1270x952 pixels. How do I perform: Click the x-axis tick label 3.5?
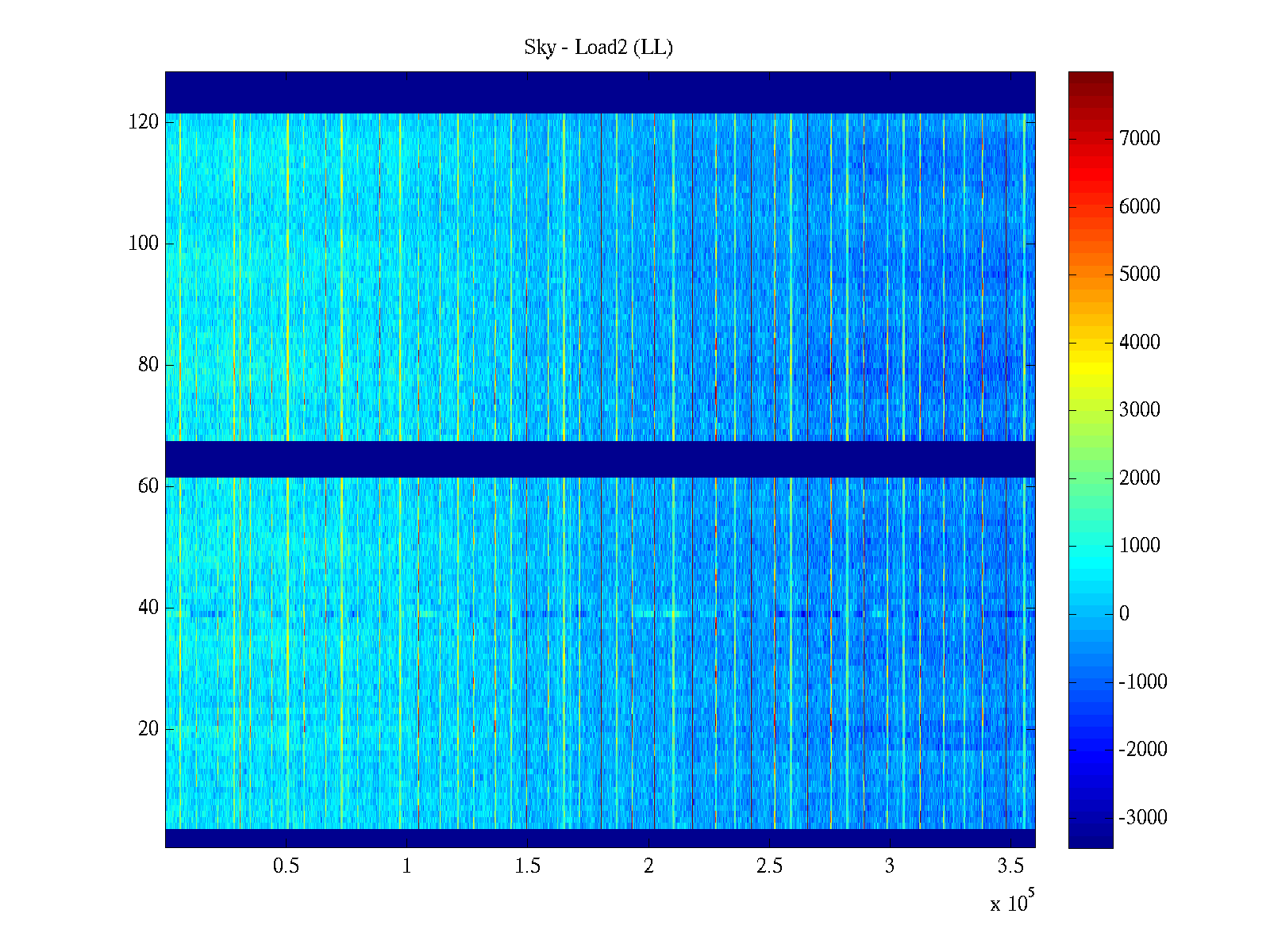[x=1010, y=866]
